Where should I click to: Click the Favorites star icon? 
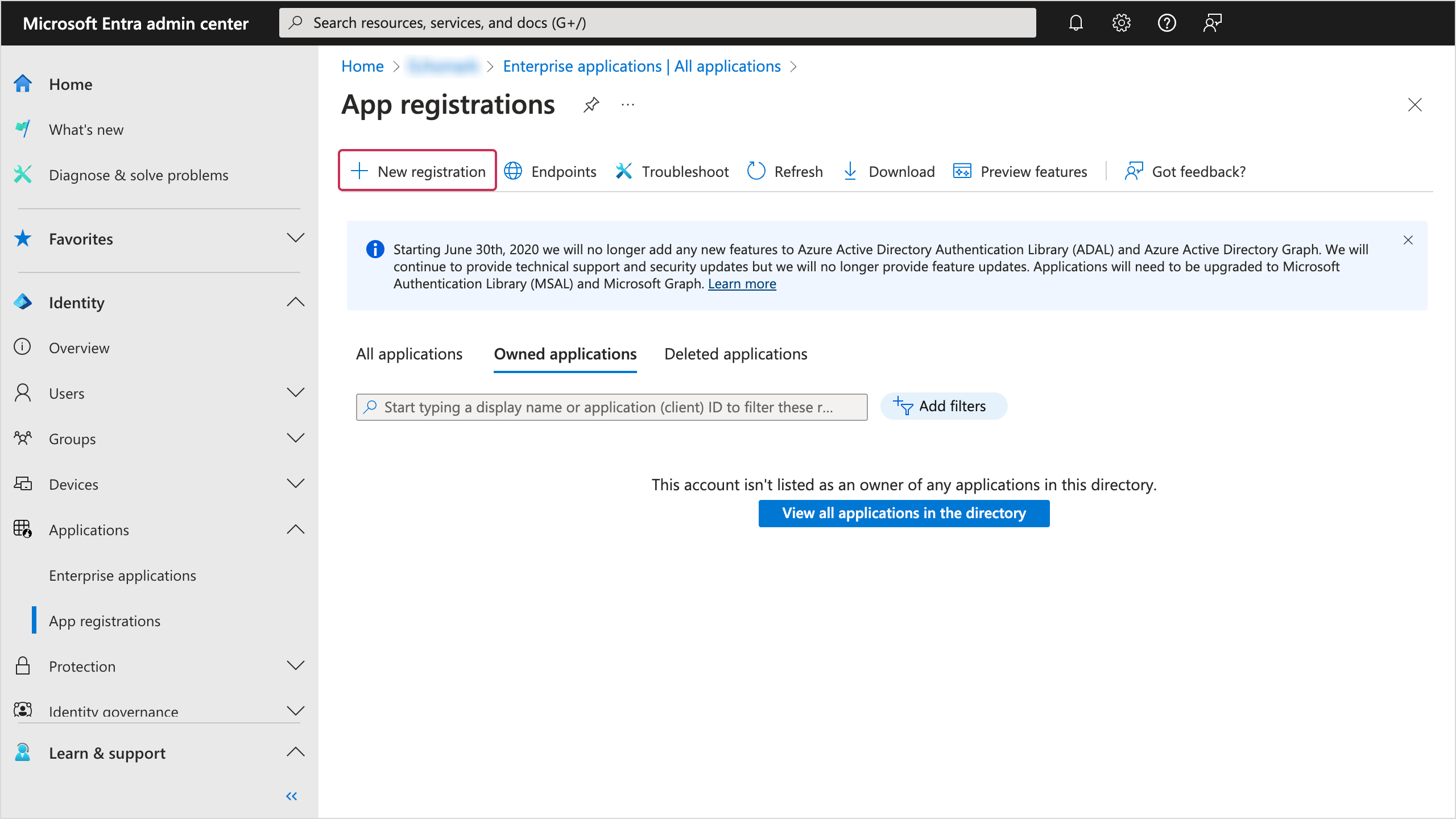[x=23, y=238]
